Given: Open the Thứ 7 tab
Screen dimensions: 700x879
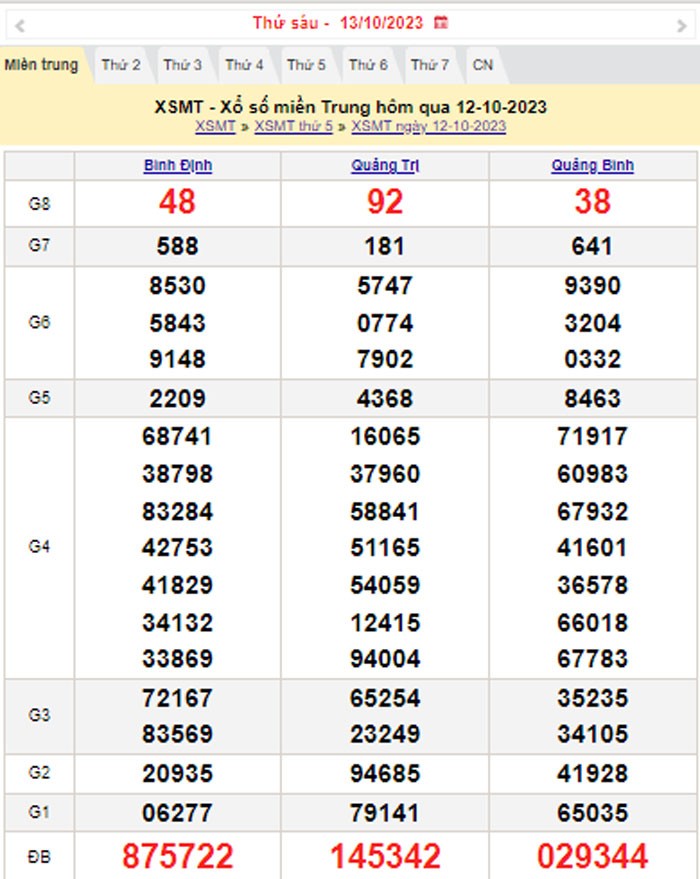Looking at the screenshot, I should [430, 65].
